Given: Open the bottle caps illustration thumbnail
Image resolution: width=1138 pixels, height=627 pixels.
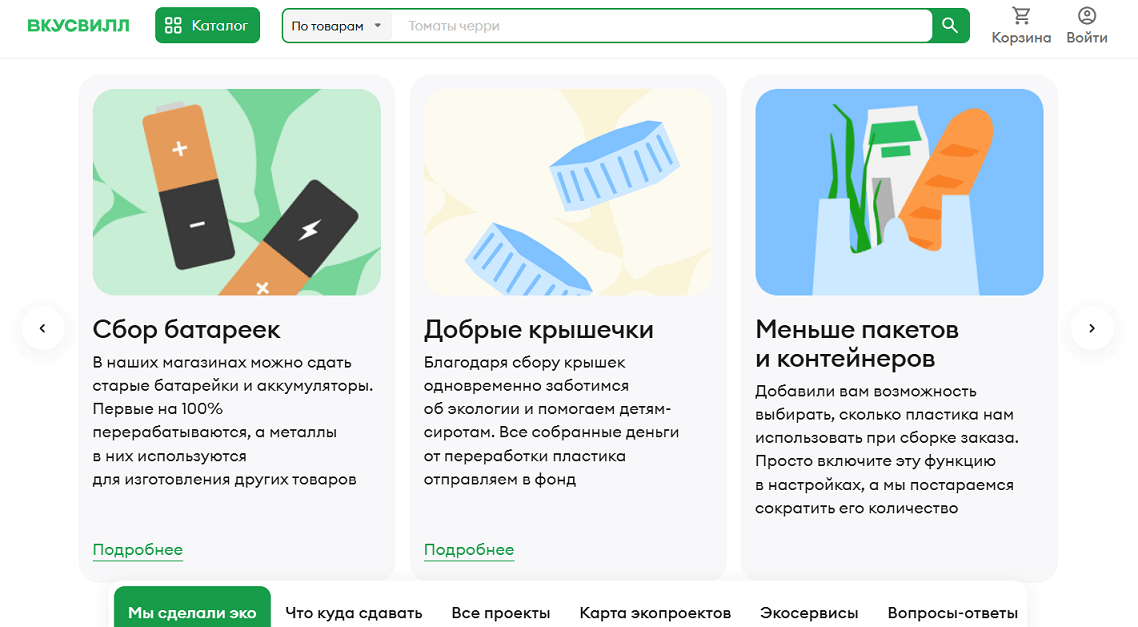Looking at the screenshot, I should click(x=568, y=192).
